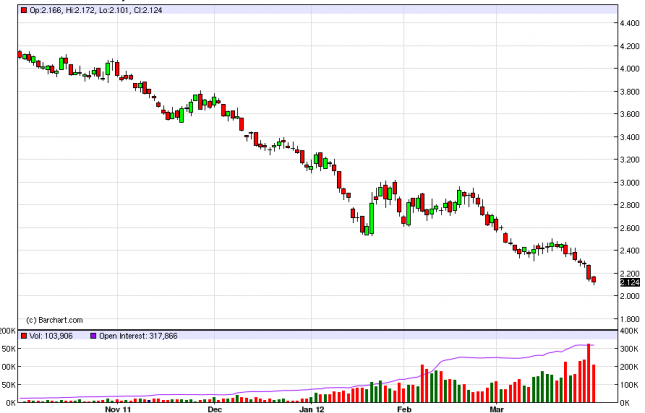This screenshot has height=413, width=645.
Task: Click the 2.000 price axis label
Action: [629, 296]
